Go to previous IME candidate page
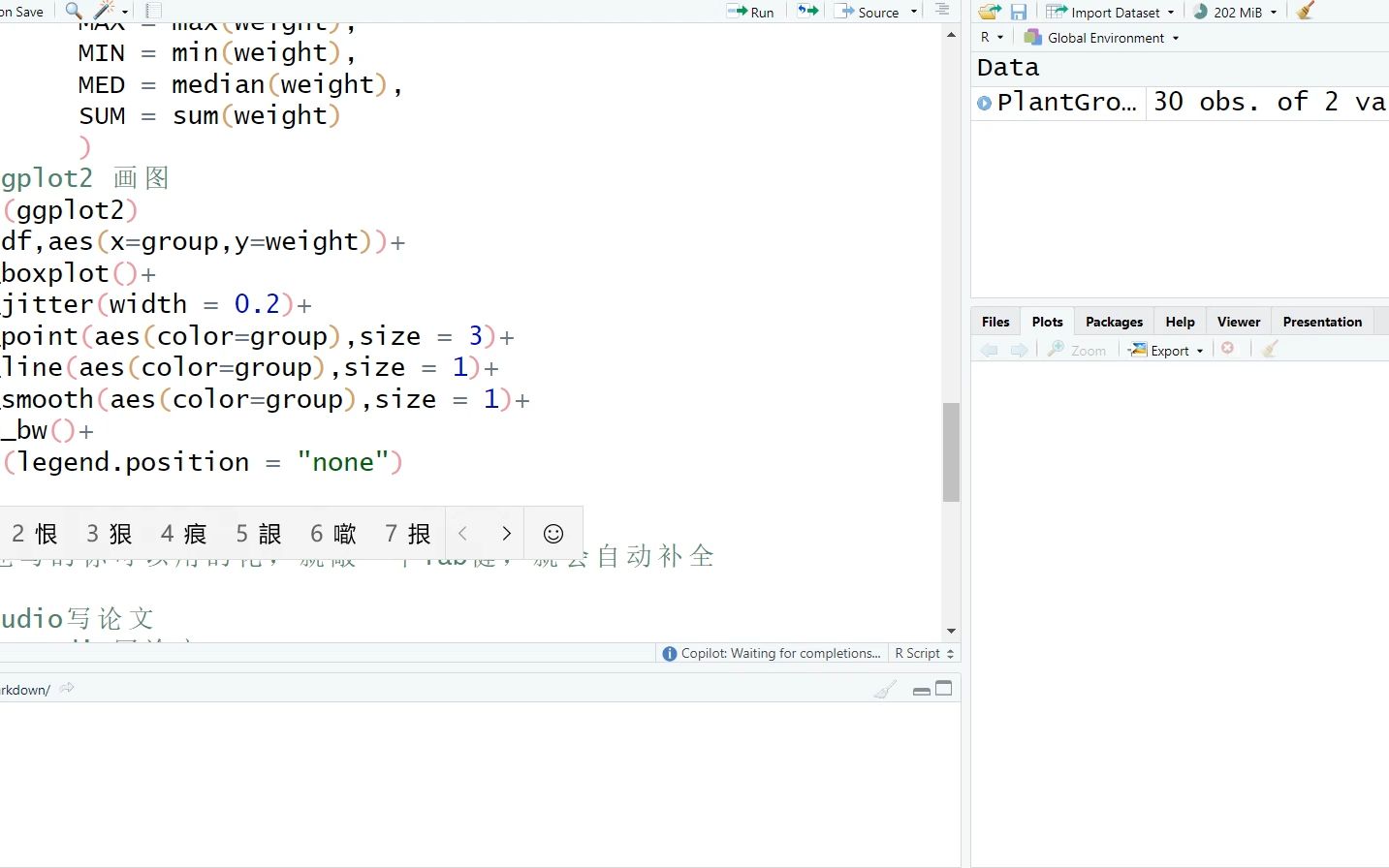1389x868 pixels. point(463,533)
